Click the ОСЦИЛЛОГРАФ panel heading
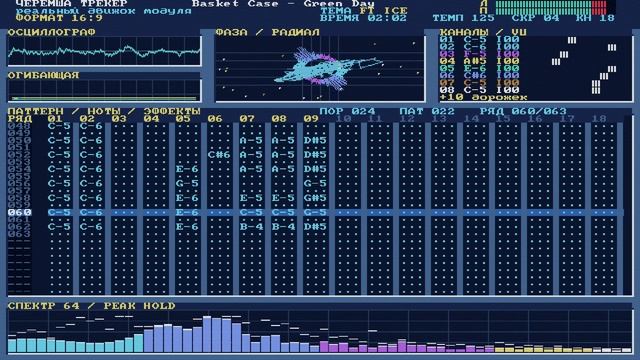This screenshot has width=640, height=360. click(x=51, y=32)
